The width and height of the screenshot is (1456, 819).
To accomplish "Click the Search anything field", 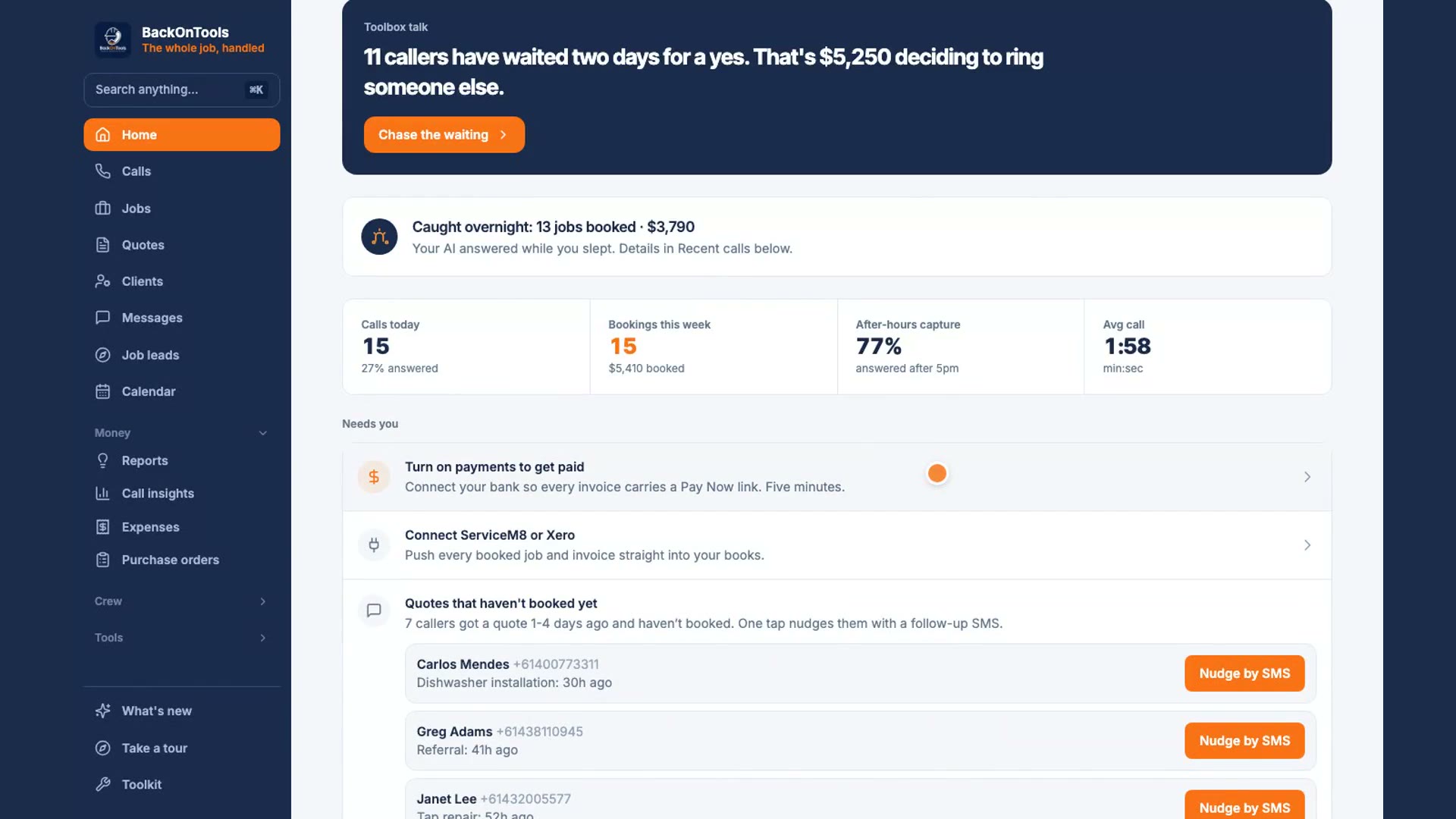I will click(182, 89).
